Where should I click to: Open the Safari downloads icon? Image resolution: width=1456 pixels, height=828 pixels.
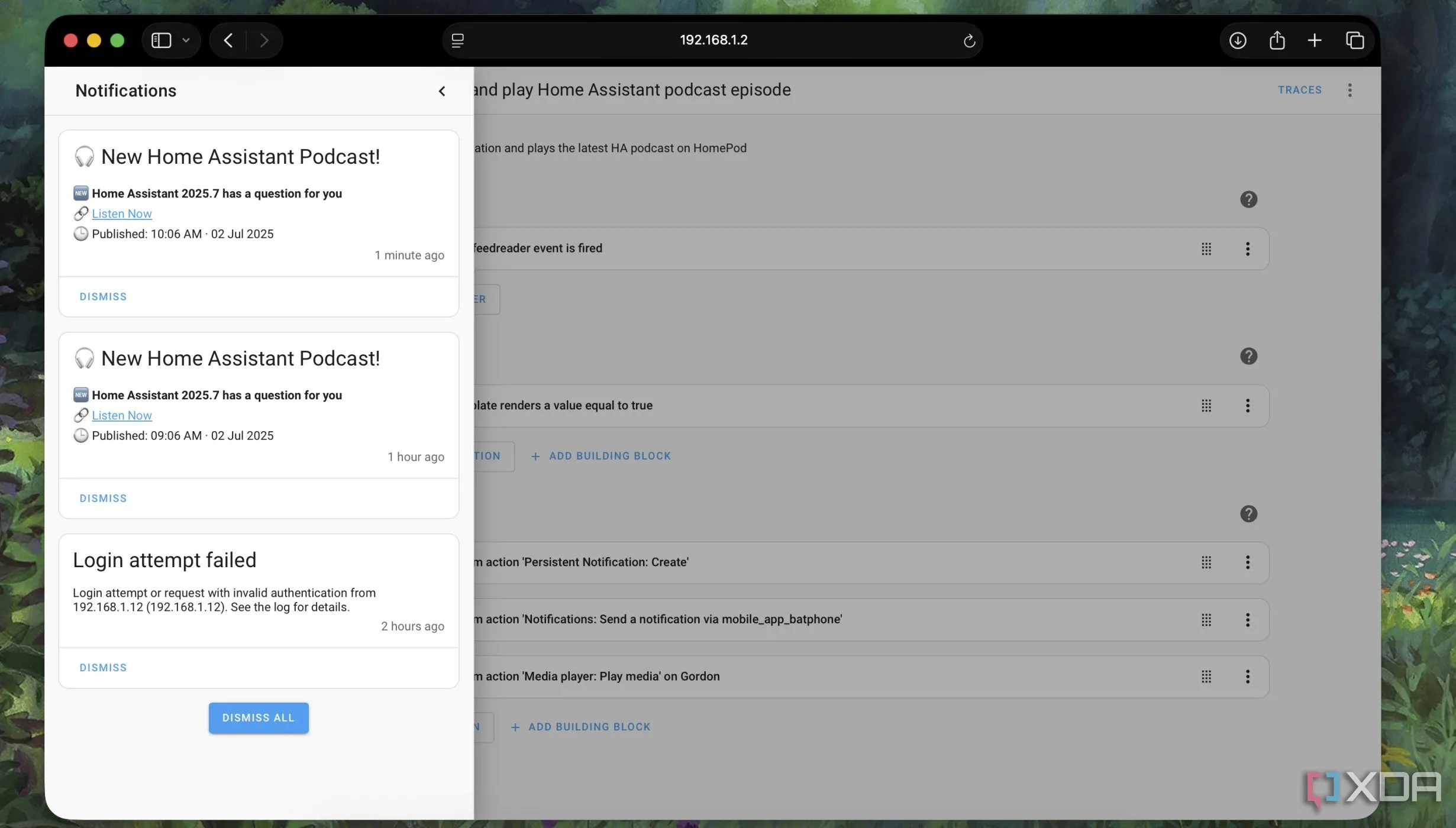click(1237, 40)
